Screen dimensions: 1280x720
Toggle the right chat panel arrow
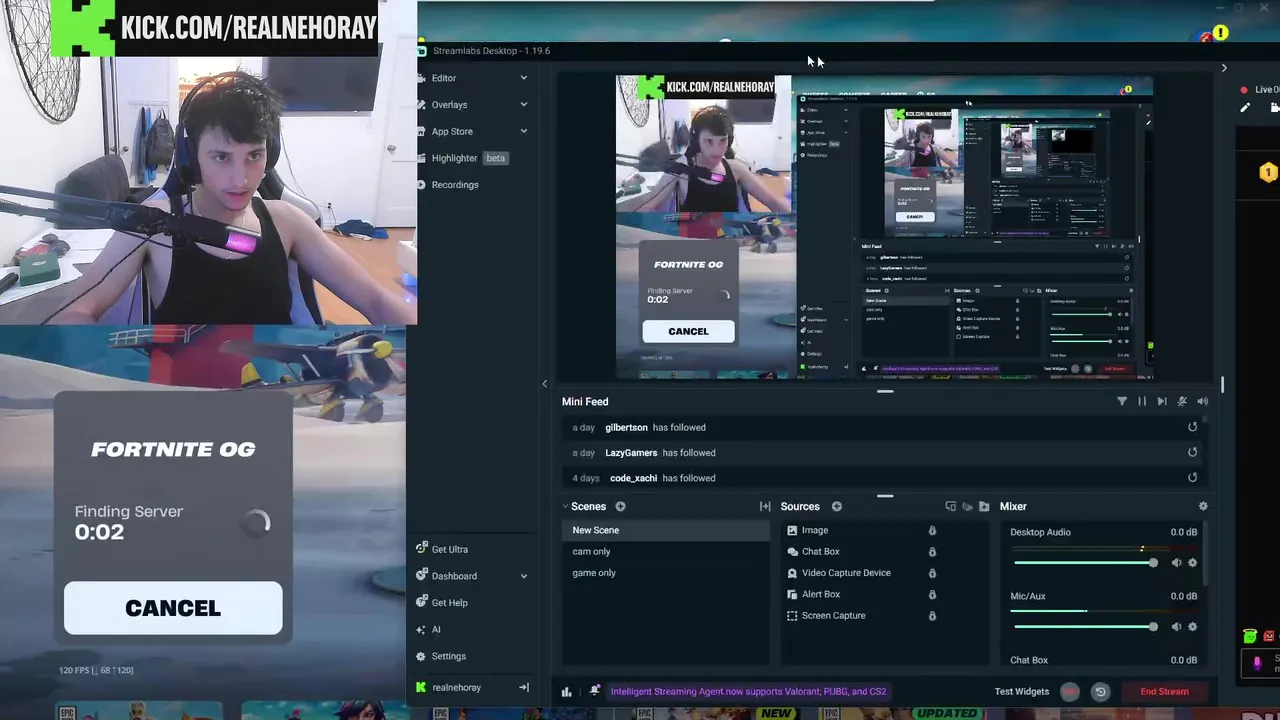click(1224, 68)
